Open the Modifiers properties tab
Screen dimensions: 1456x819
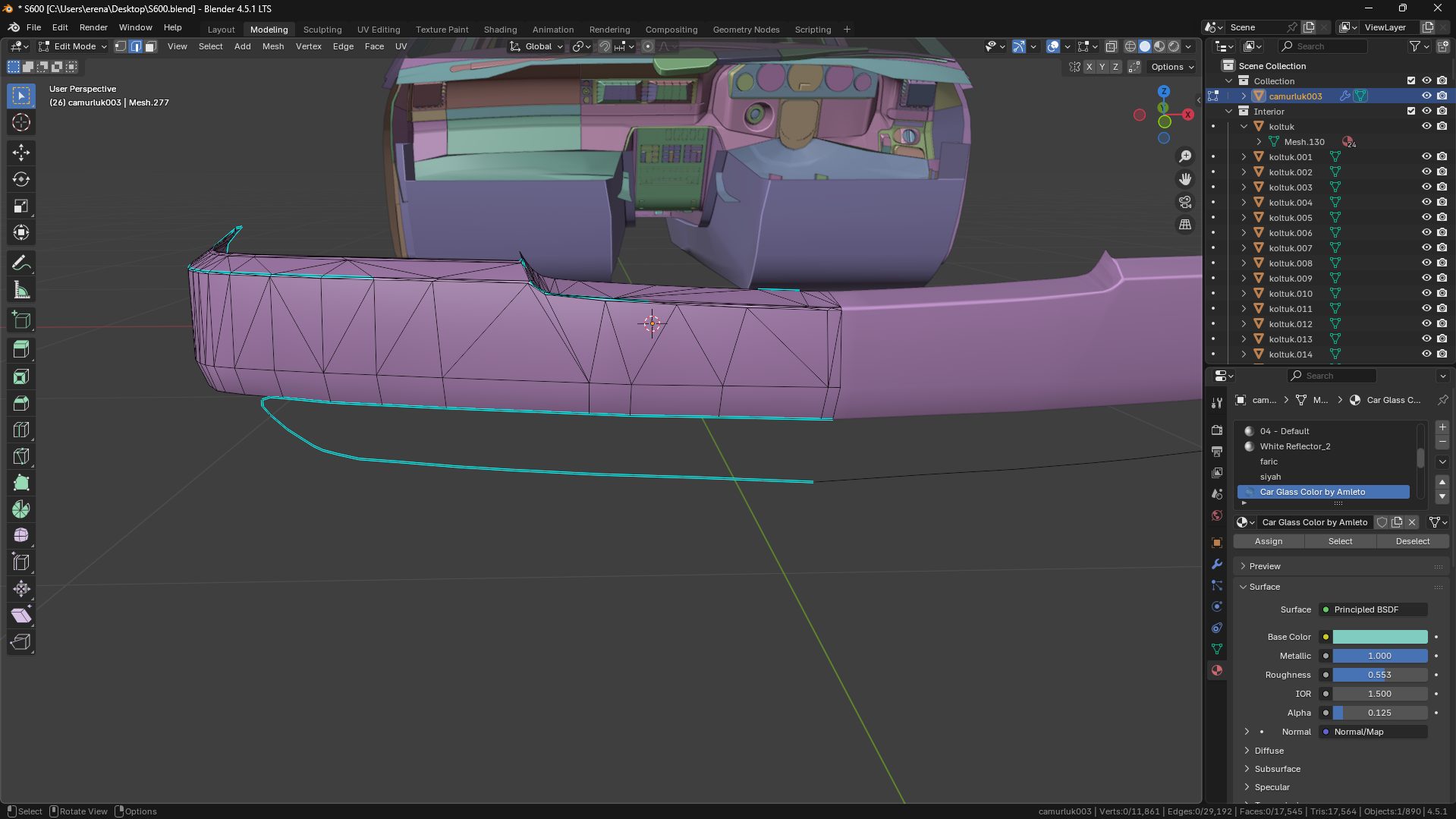(x=1217, y=564)
